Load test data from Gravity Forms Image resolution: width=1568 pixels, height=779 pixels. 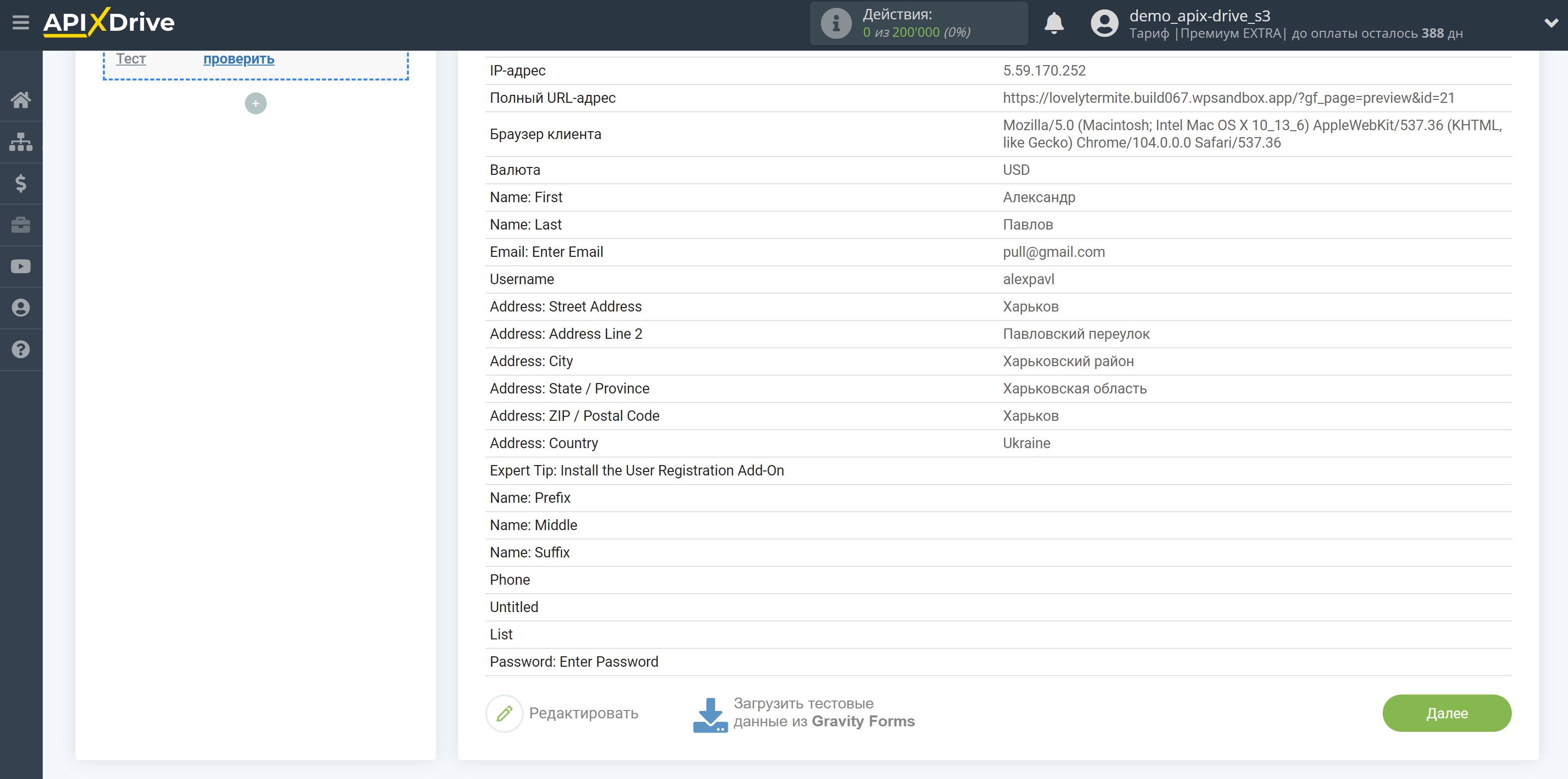click(824, 712)
